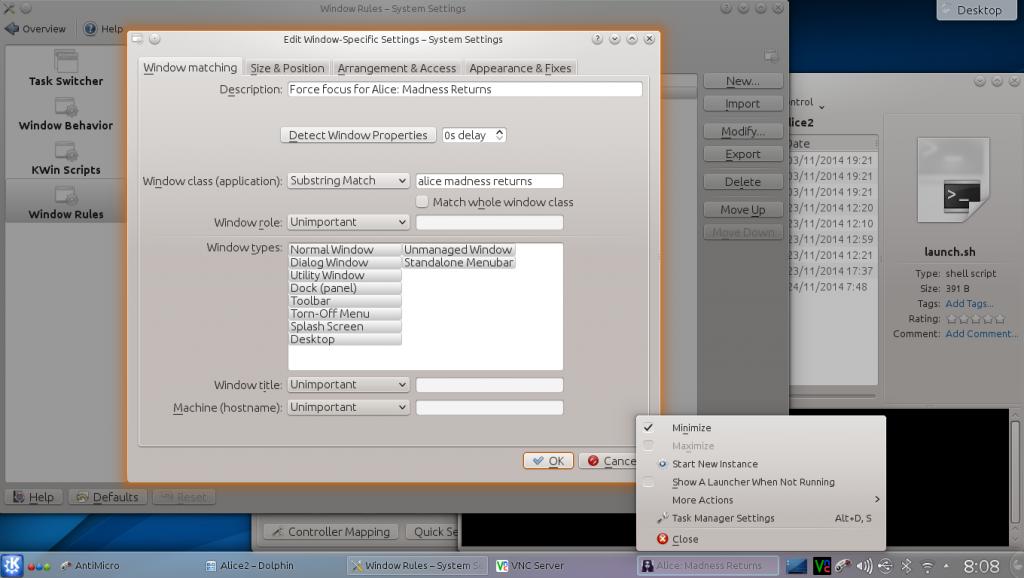Open the Machine hostname match dropdown
1024x578 pixels.
[x=348, y=408]
